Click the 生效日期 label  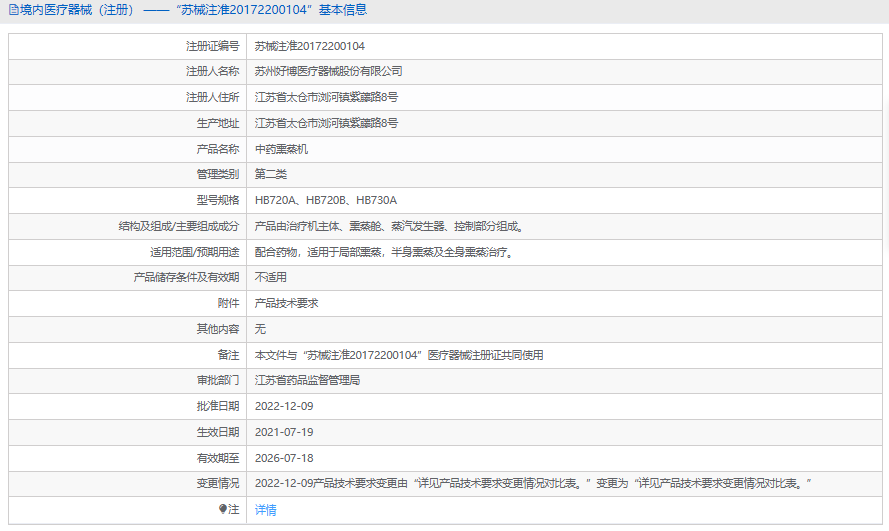218,432
